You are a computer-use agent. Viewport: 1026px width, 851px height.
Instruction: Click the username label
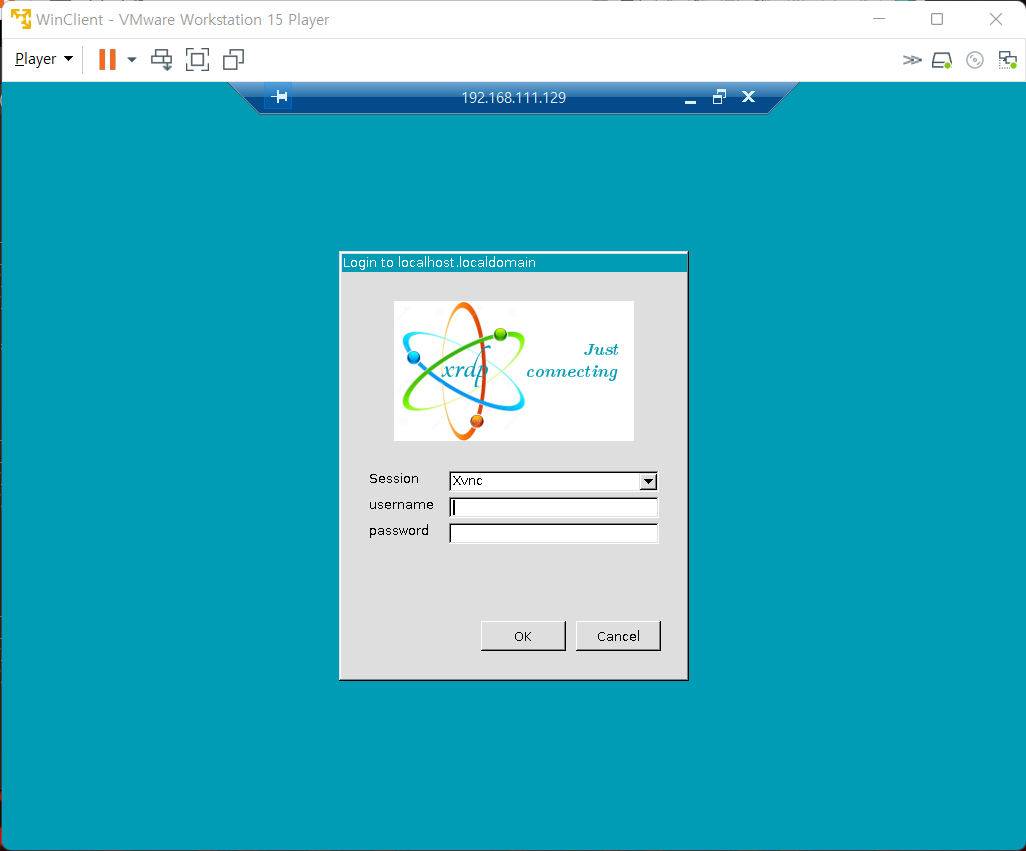click(401, 504)
